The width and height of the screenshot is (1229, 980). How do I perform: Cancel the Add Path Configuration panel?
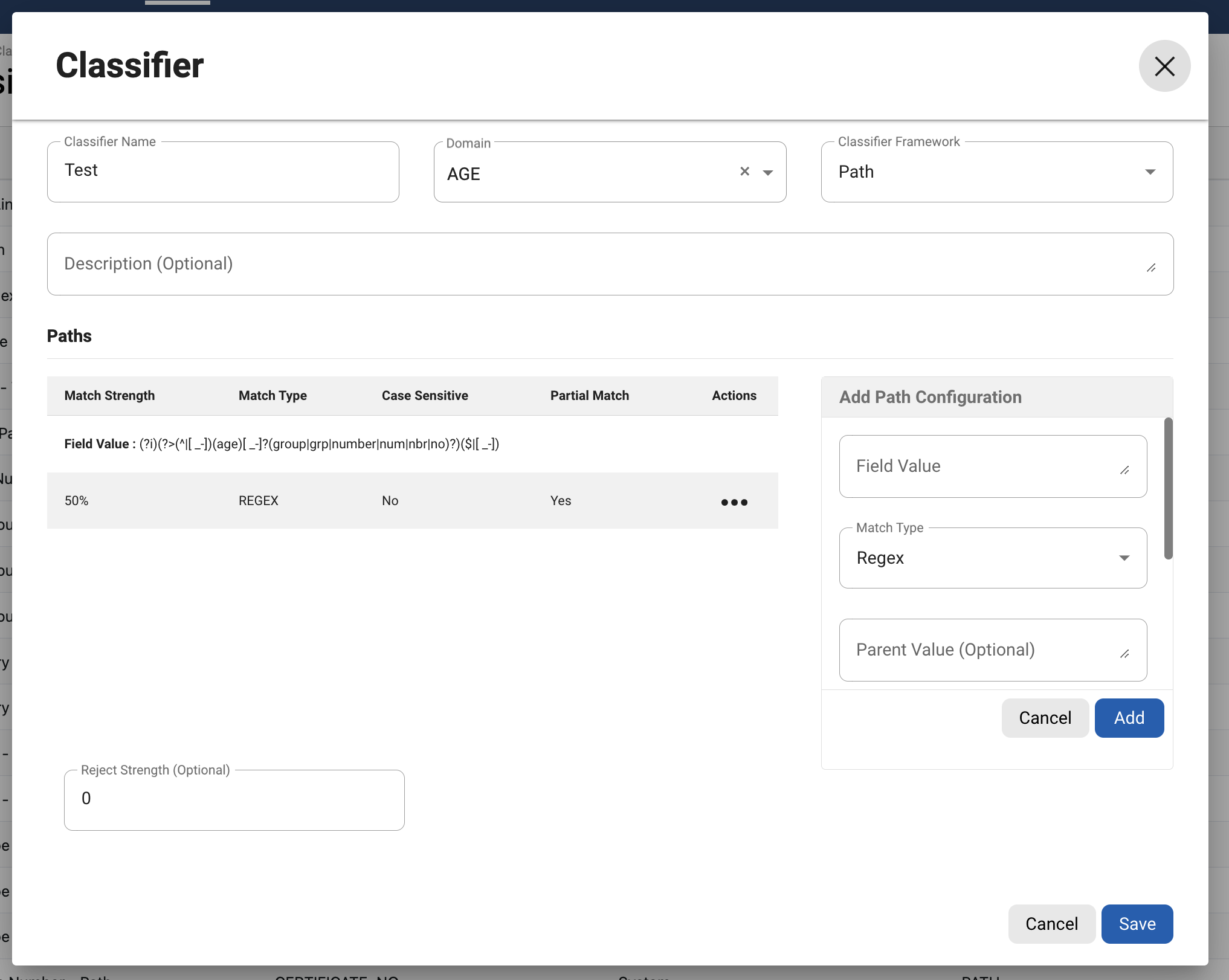click(x=1045, y=718)
